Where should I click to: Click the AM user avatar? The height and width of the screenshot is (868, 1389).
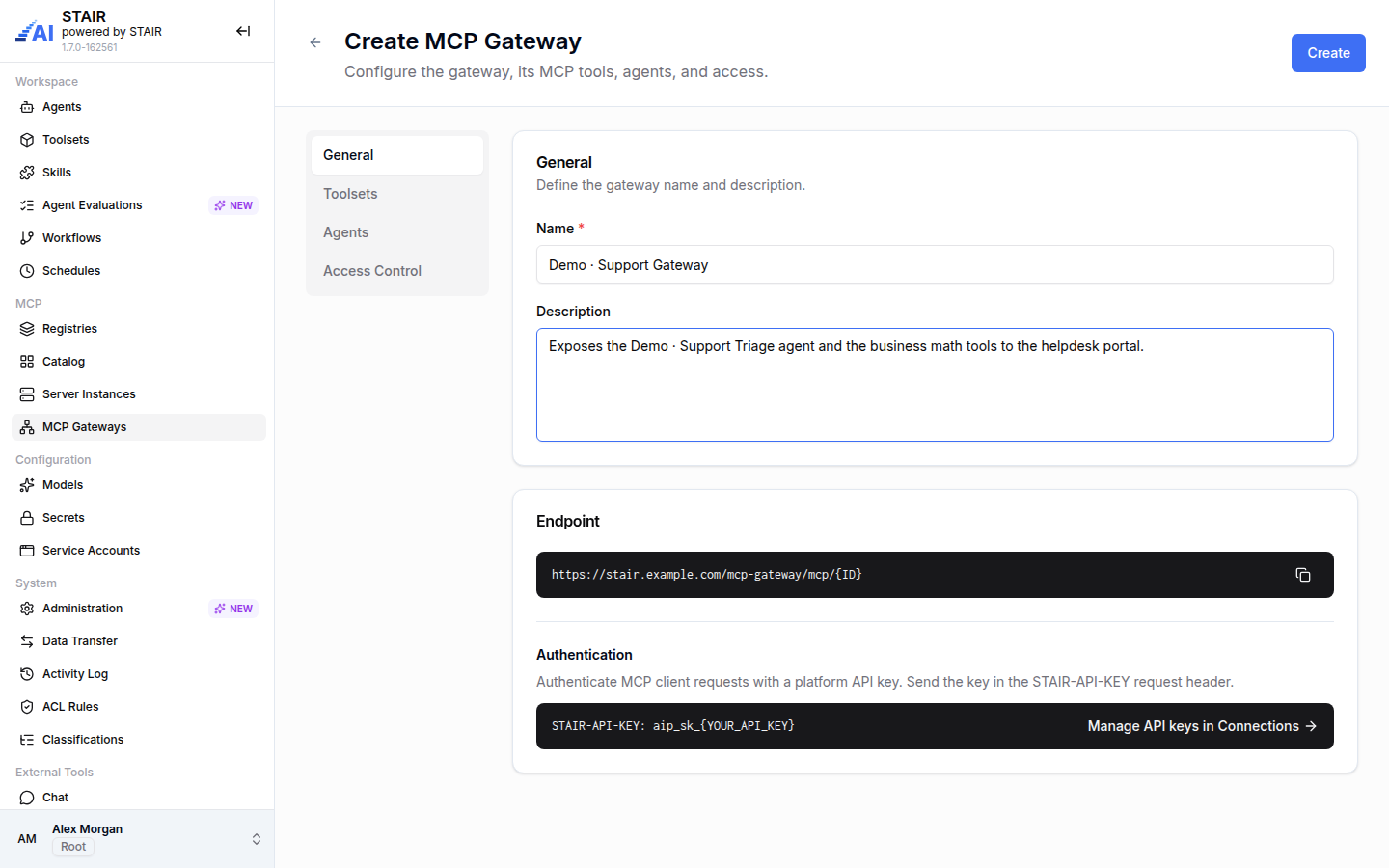[27, 839]
